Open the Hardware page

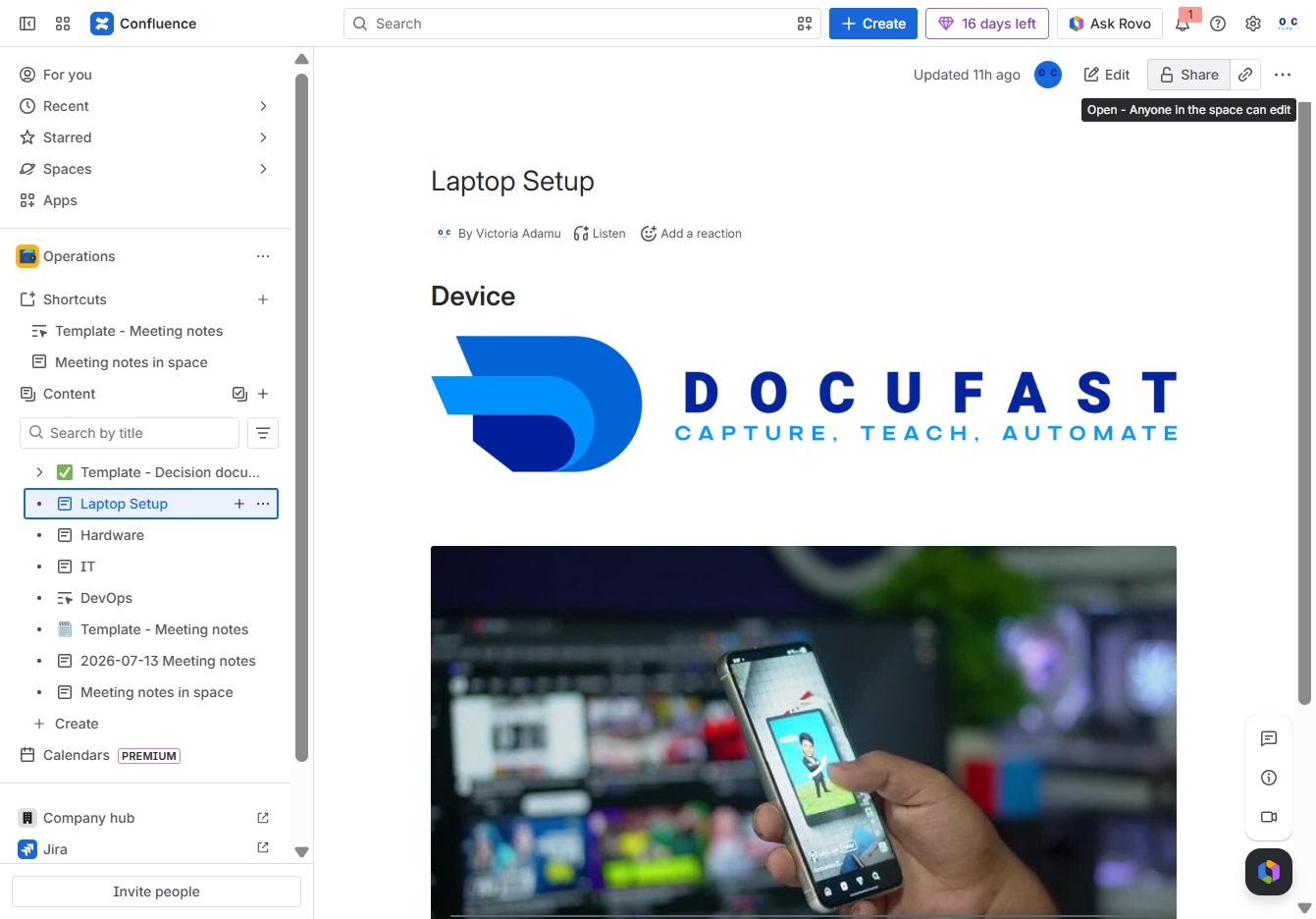coord(112,535)
